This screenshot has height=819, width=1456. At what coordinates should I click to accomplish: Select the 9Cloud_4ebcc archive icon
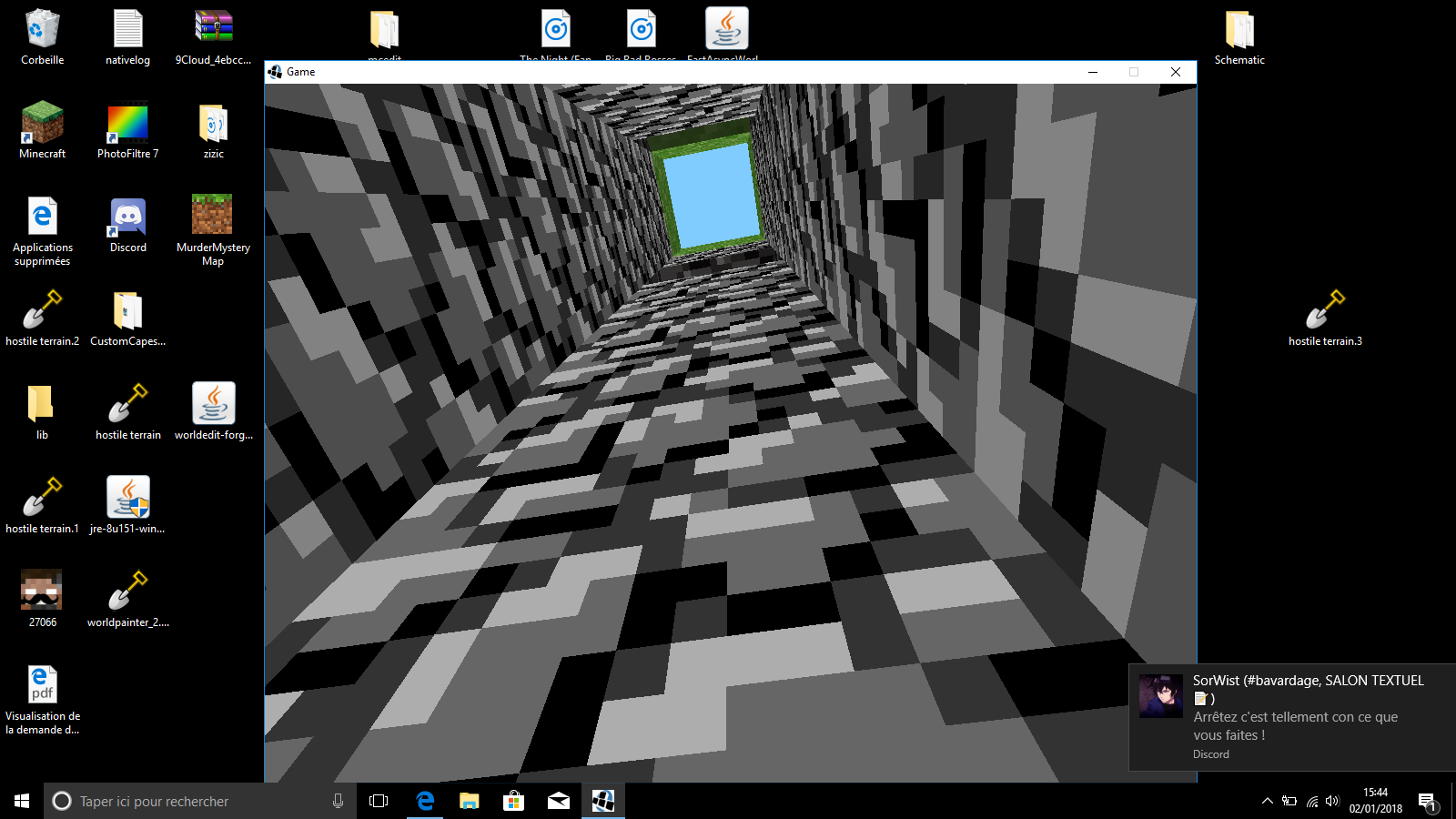(213, 29)
